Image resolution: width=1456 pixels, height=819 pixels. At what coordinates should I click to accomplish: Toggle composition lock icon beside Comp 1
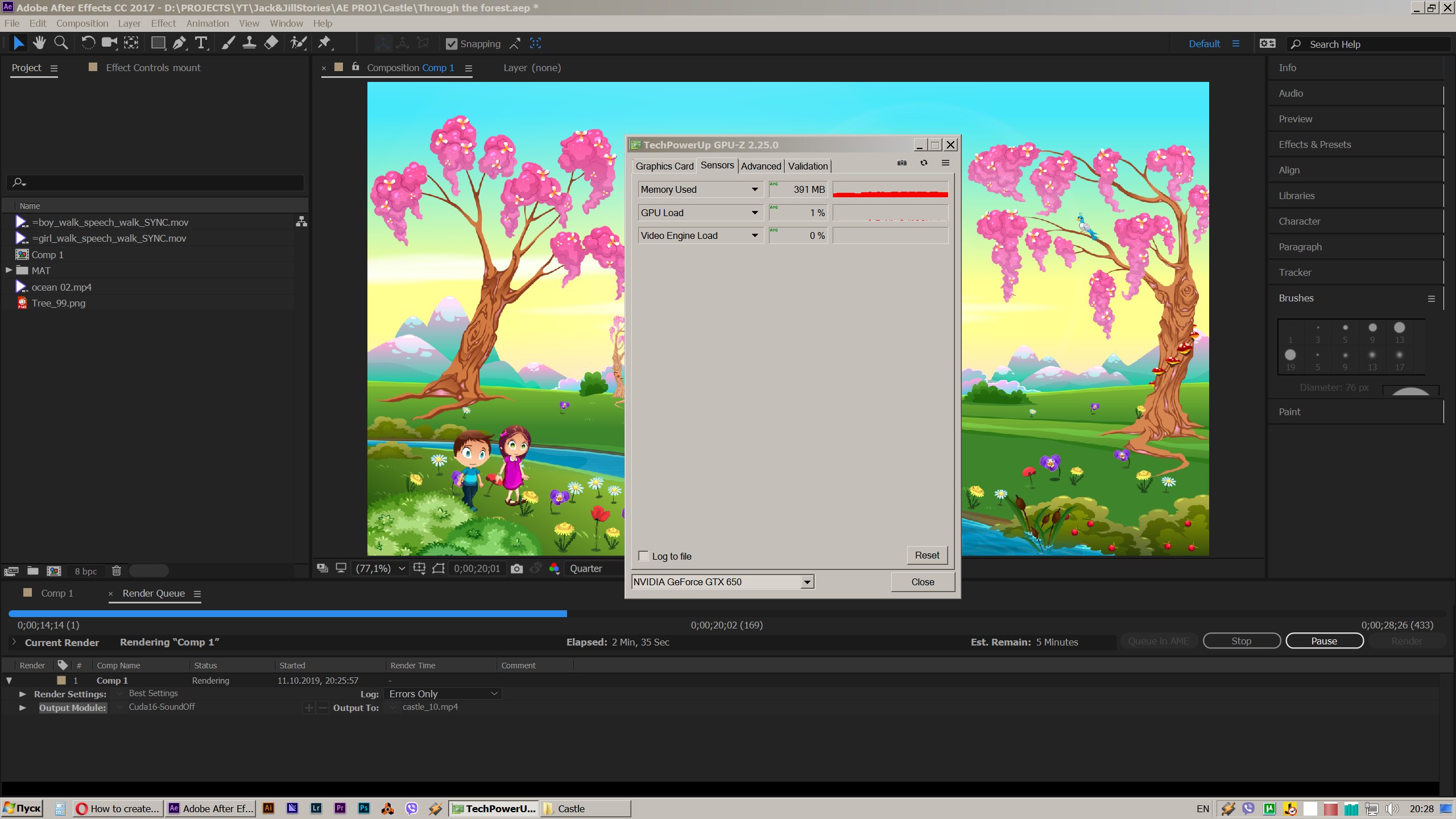click(355, 67)
